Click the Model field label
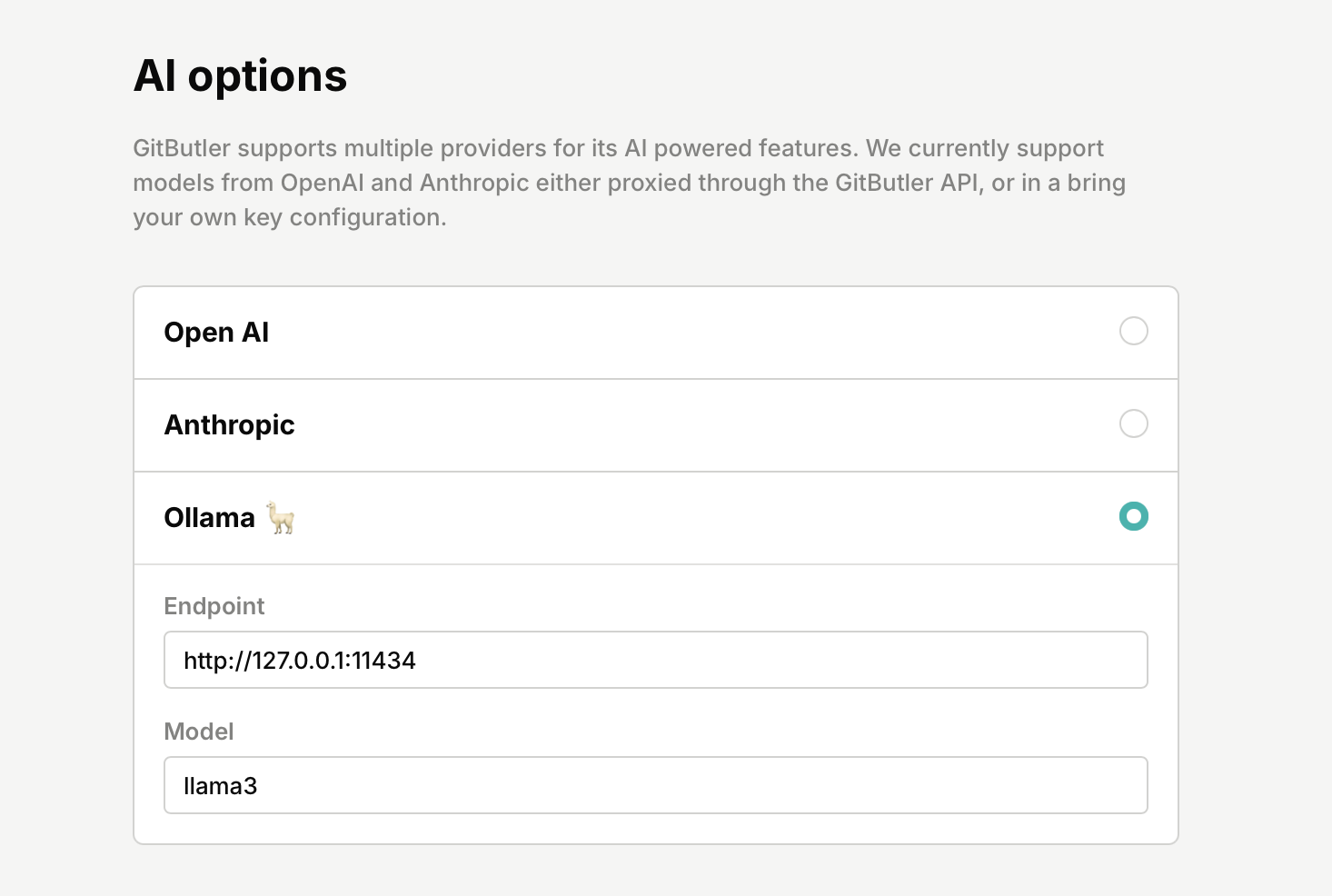 pos(199,732)
